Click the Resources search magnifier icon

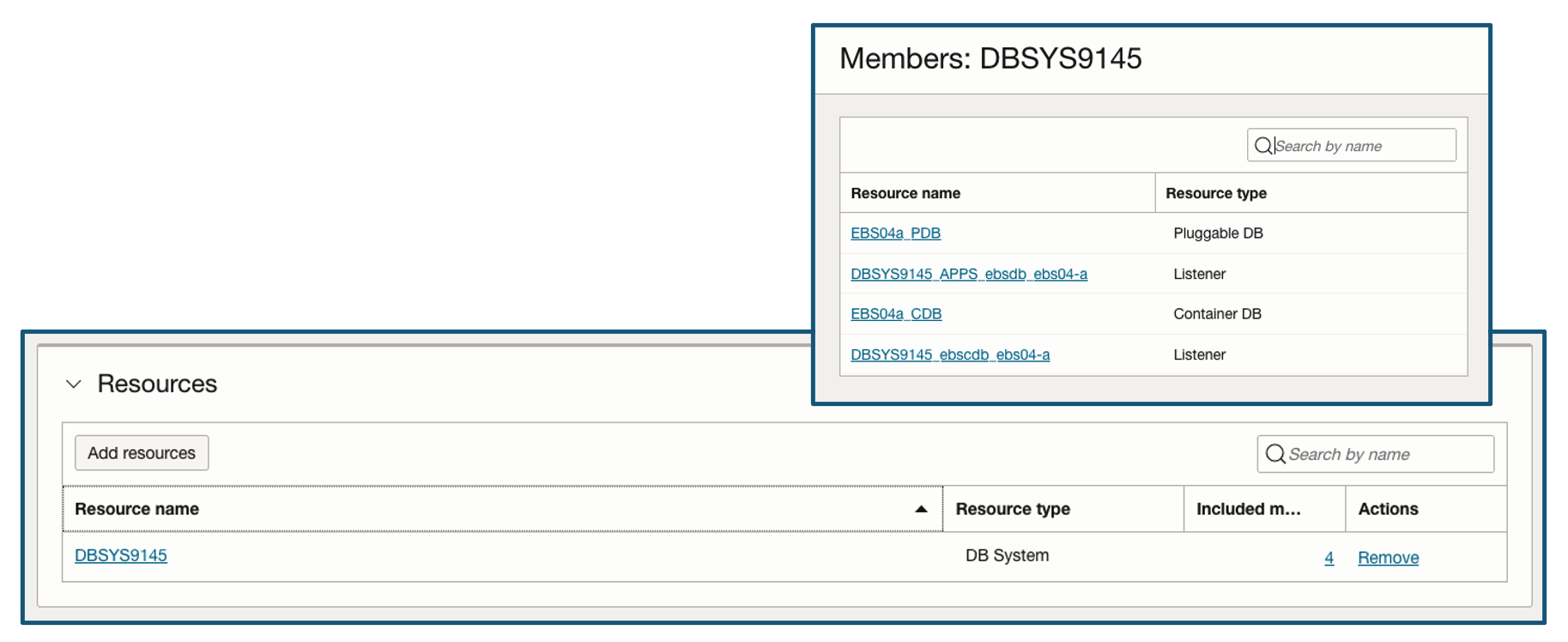(1275, 454)
